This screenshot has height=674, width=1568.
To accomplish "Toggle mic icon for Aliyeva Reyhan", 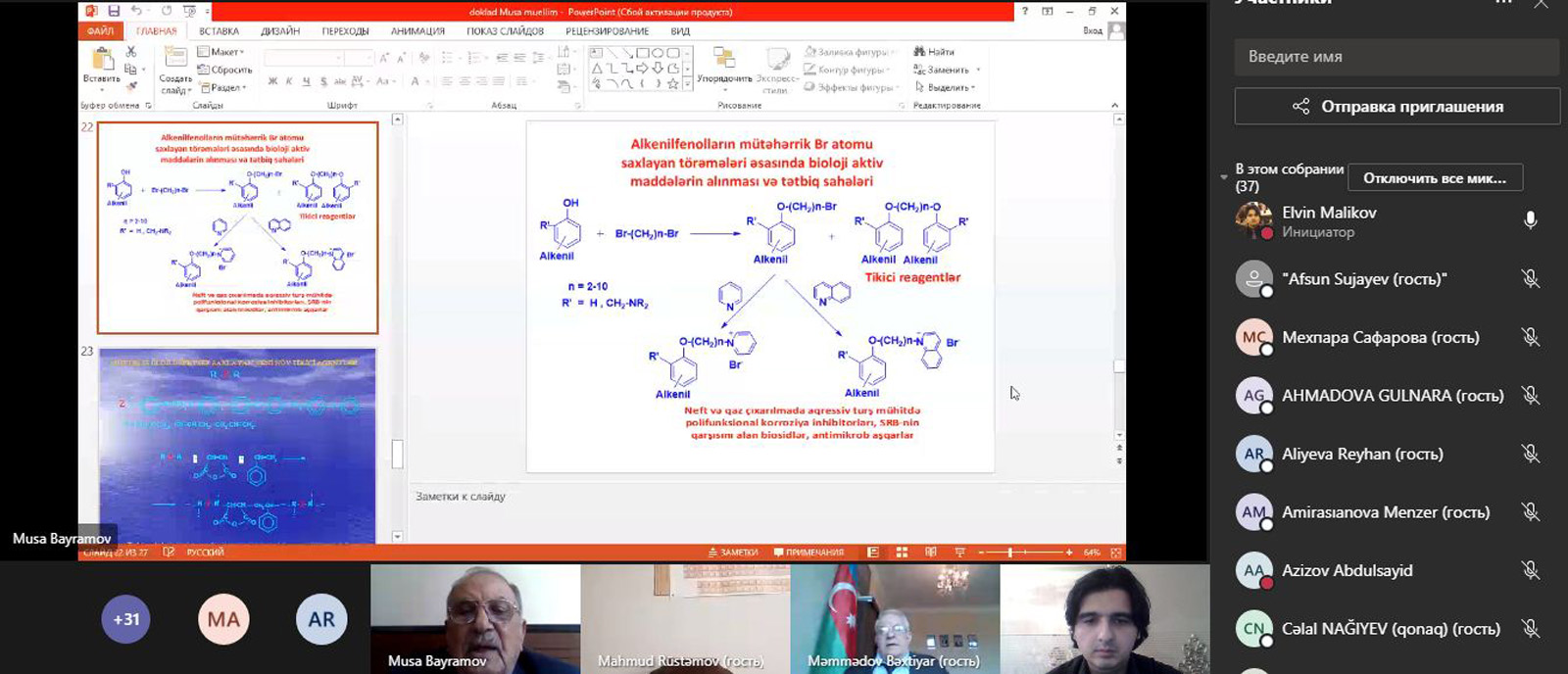I will [x=1530, y=454].
